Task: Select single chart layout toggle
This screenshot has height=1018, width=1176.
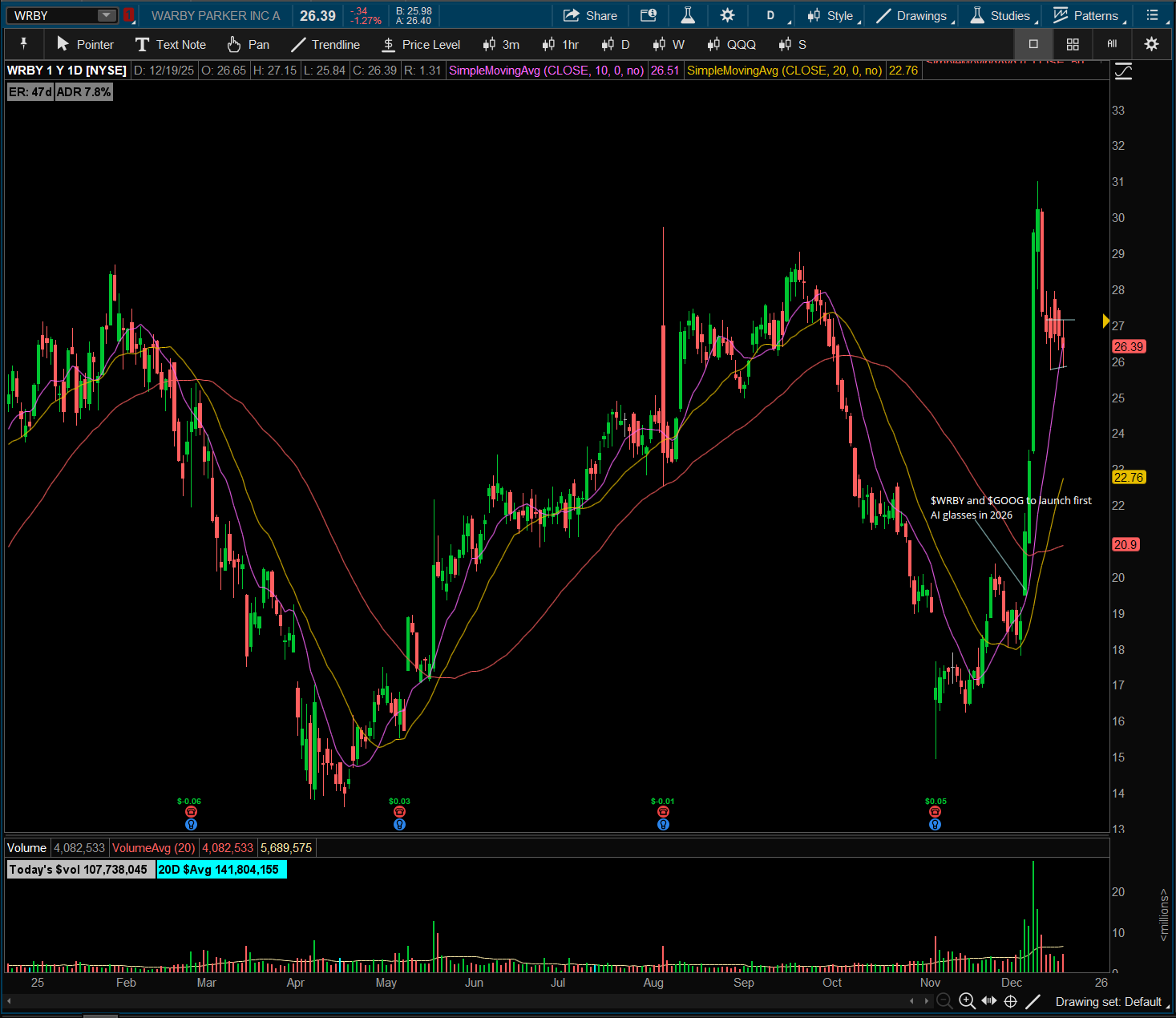Action: pos(1033,44)
